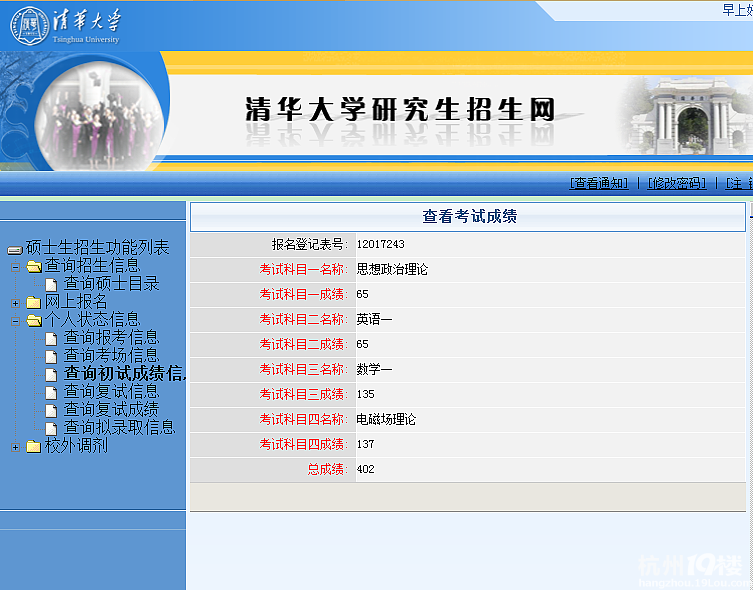
Task: Open the 修改密码 link
Action: click(677, 183)
